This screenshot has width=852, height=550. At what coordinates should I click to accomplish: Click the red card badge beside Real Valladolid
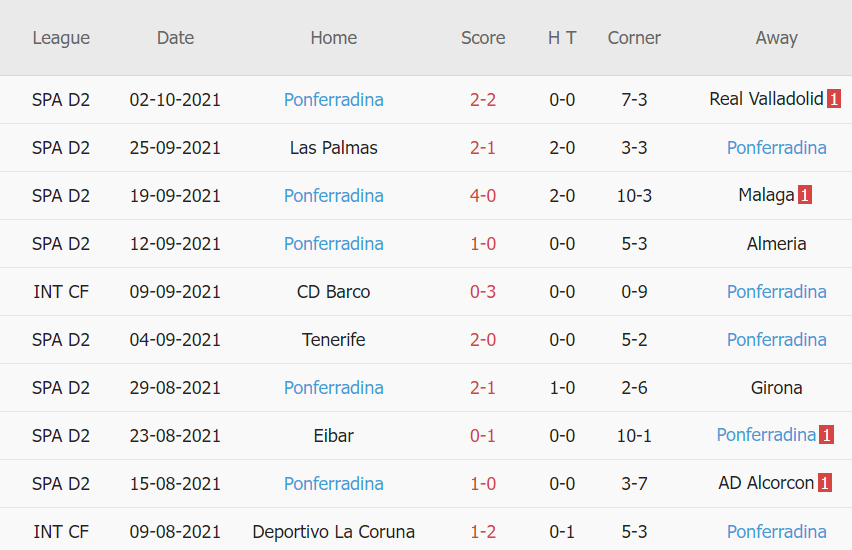834,99
